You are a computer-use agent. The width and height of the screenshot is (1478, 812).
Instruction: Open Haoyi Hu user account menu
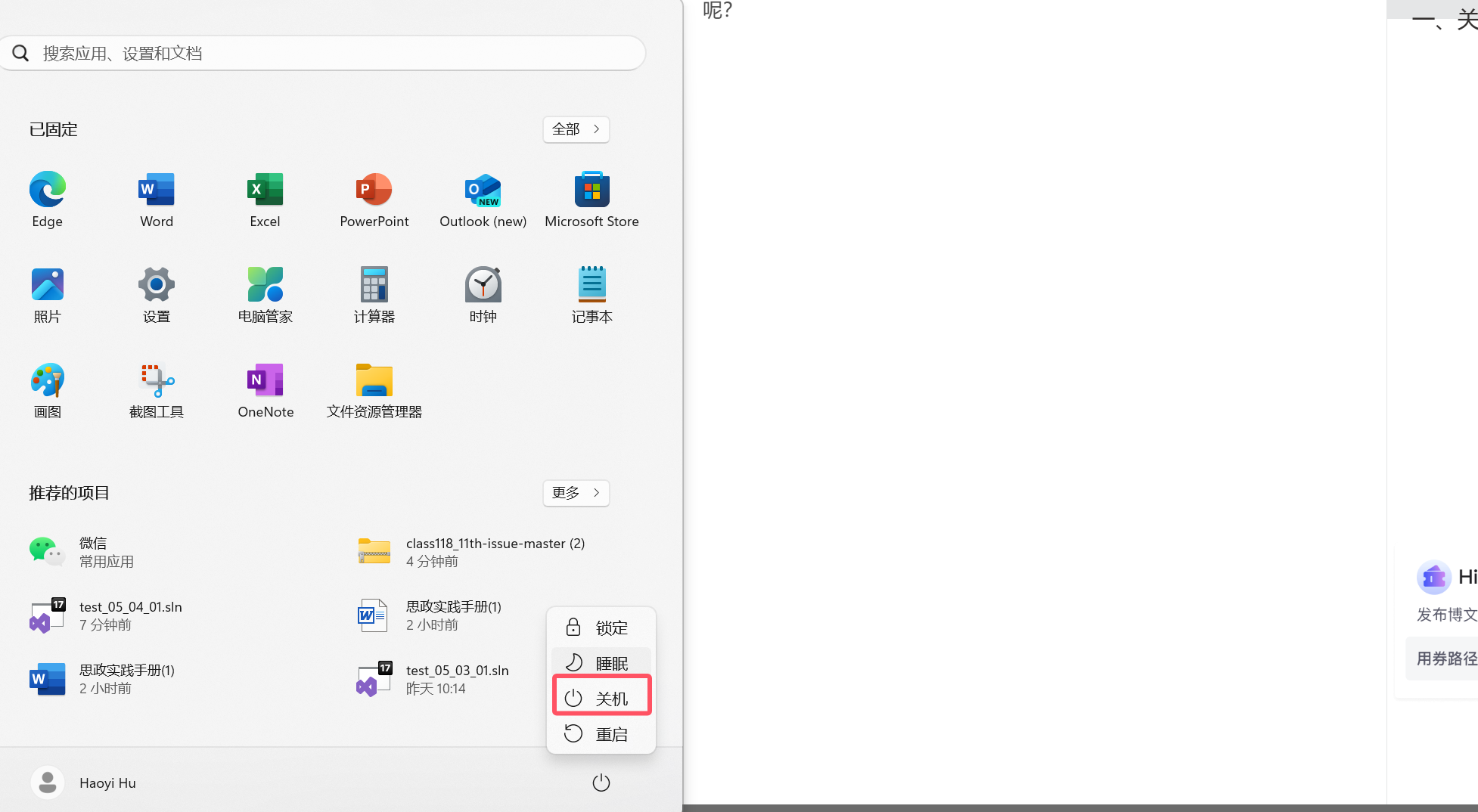(x=84, y=783)
